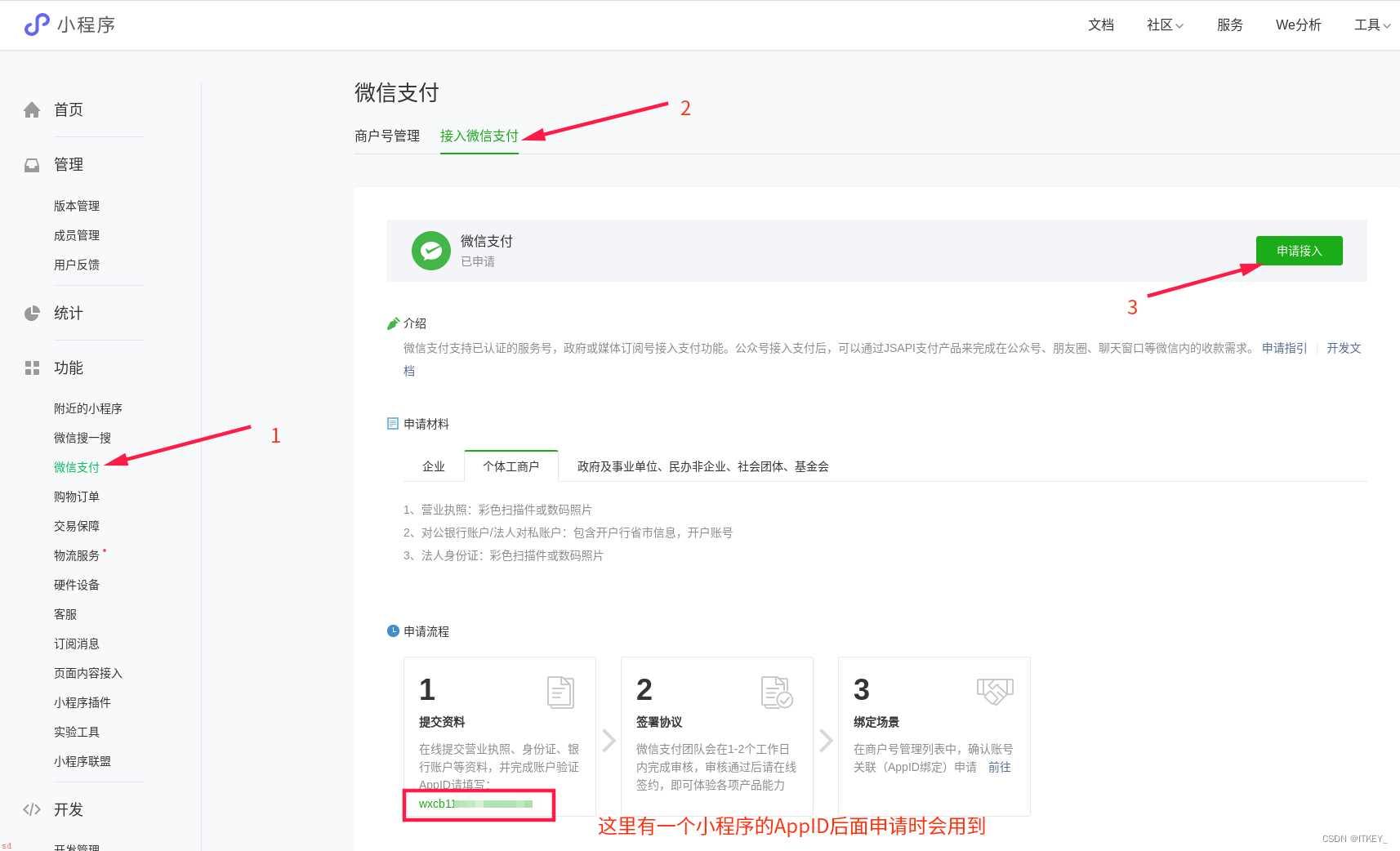Open 硬件设备 in the sidebar
The image size is (1400, 851).
[x=77, y=585]
